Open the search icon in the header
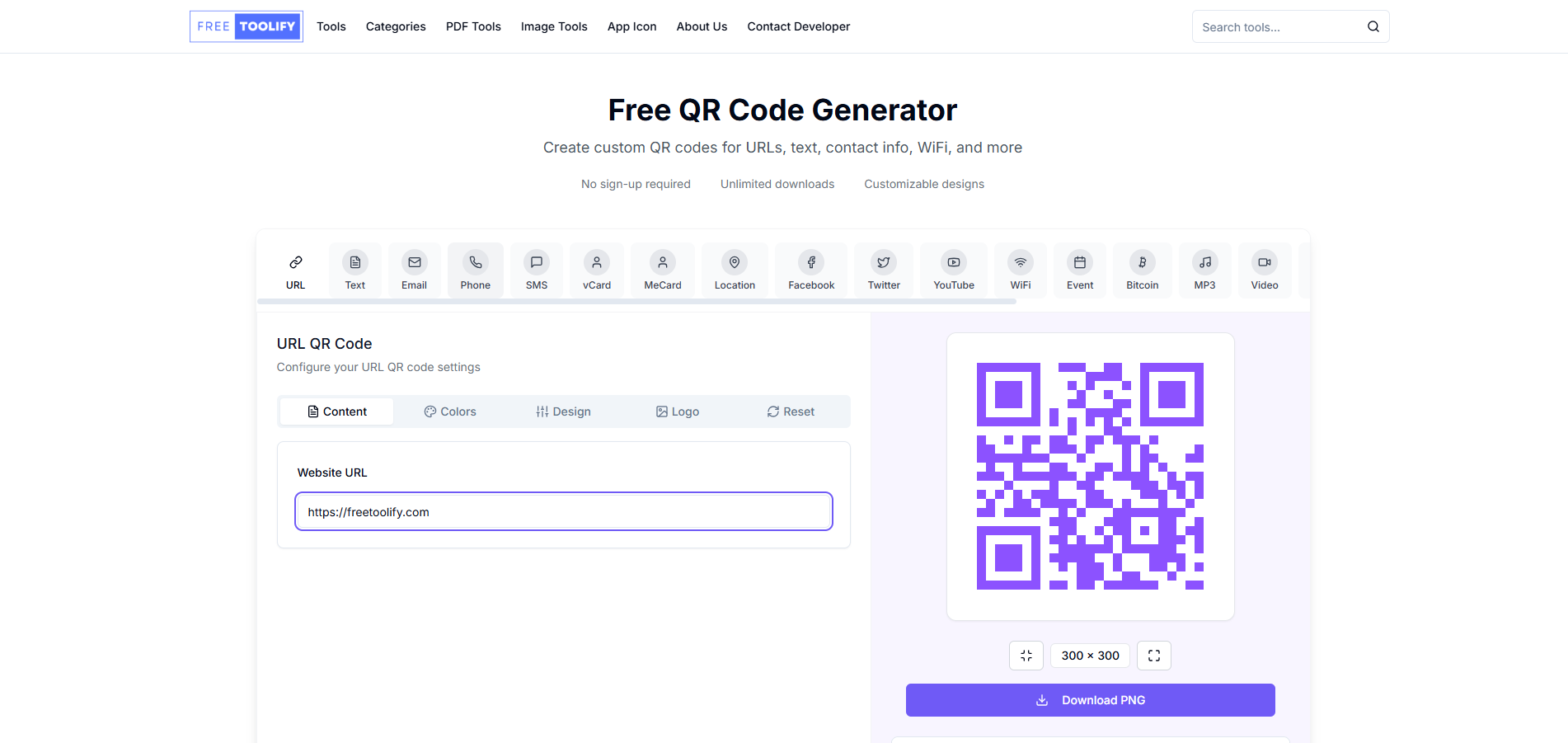 pyautogui.click(x=1373, y=26)
